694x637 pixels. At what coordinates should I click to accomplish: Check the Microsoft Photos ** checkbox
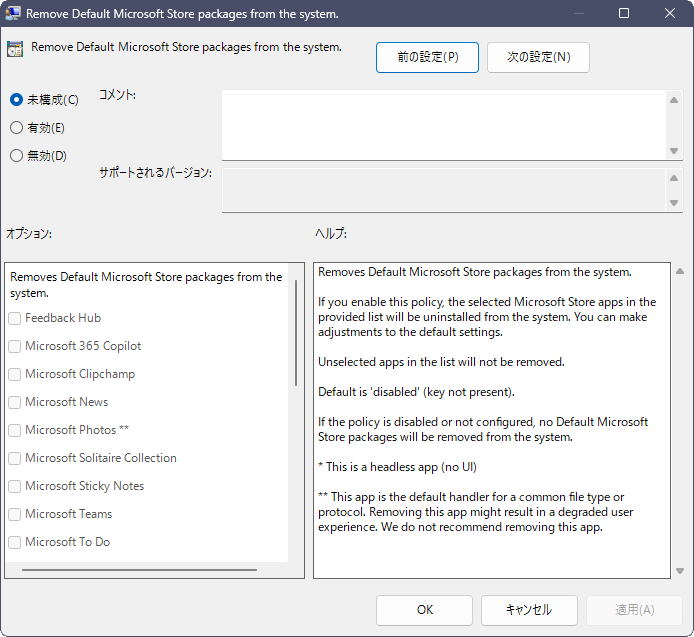15,430
